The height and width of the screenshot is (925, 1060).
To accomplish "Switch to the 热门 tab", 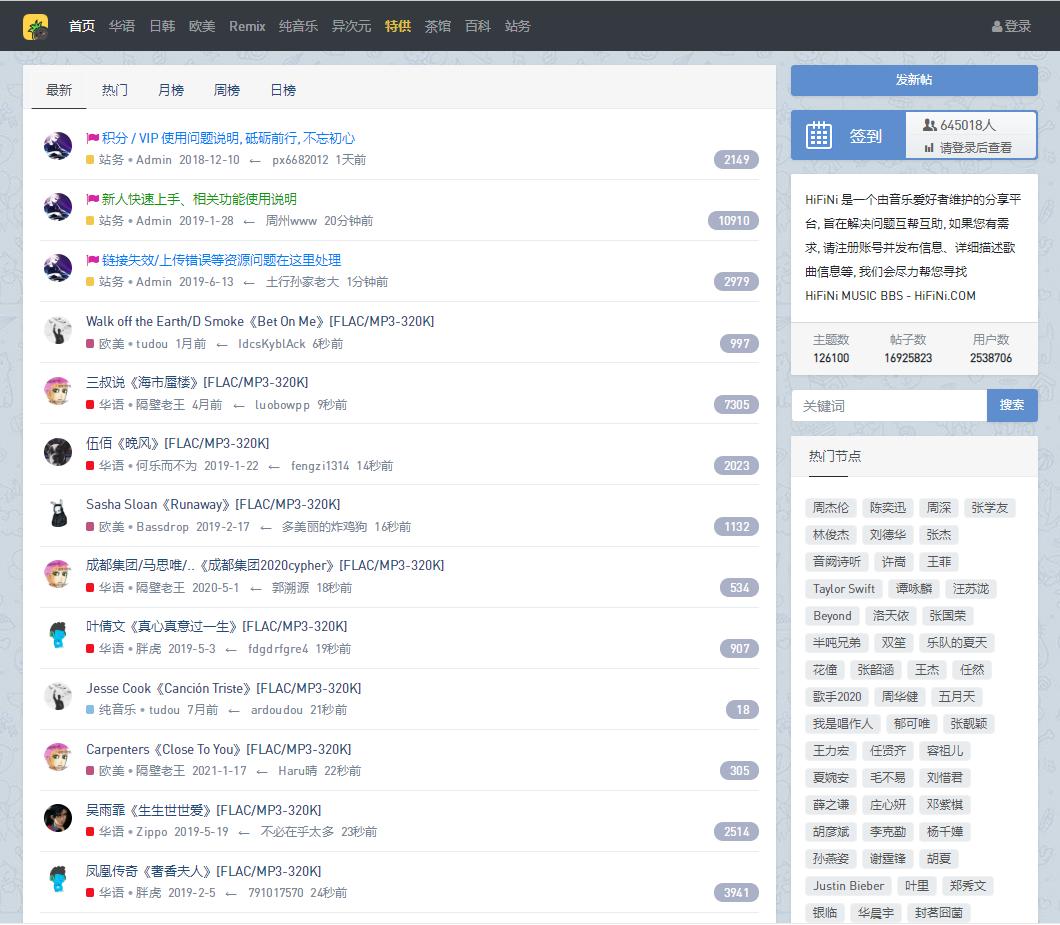I will click(115, 90).
